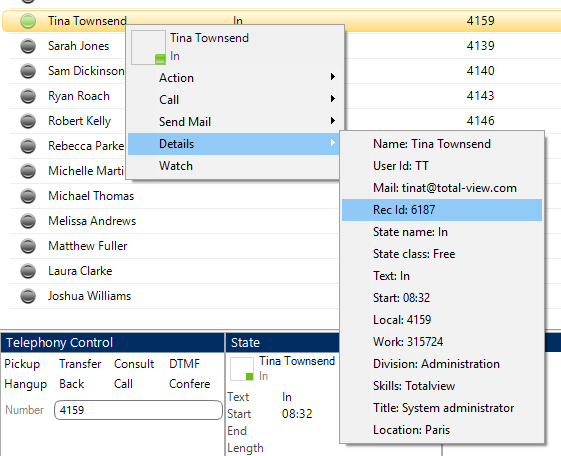Viewport: 561px width, 456px height.
Task: Click the Rec Id: 6187 entry
Action: (442, 210)
